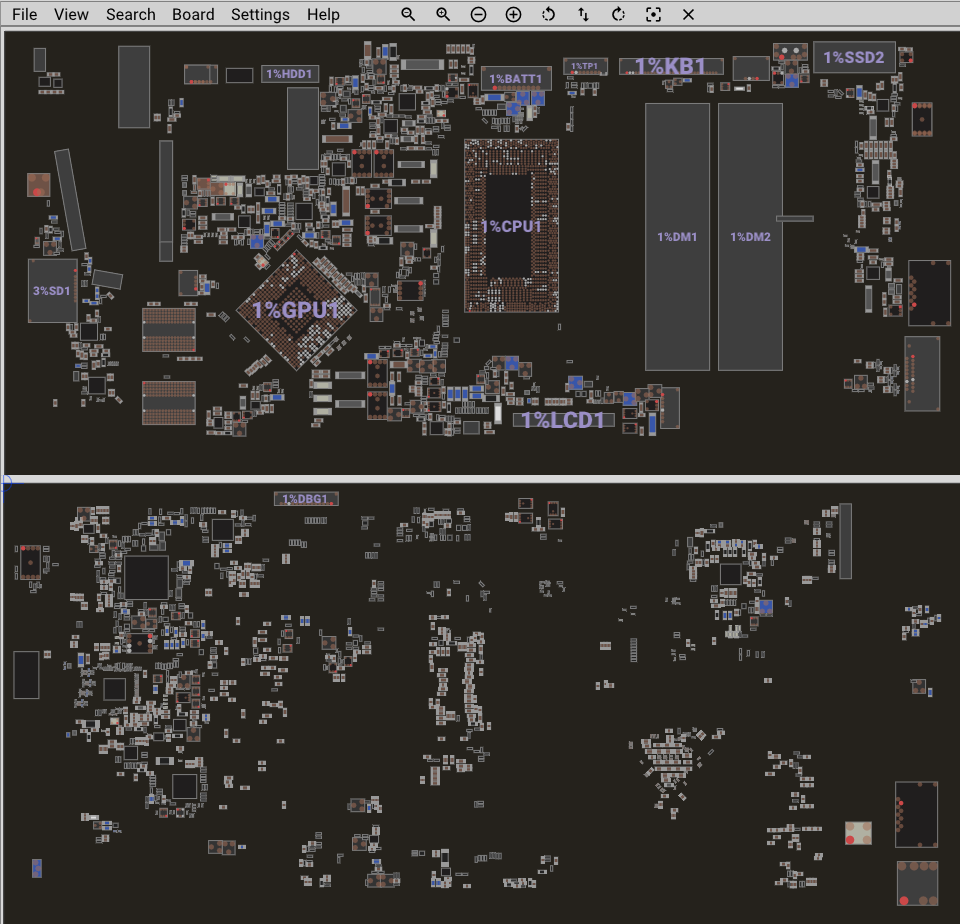Flip the board with up-down arrows icon
Viewport: 960px width, 924px height.
coord(583,14)
